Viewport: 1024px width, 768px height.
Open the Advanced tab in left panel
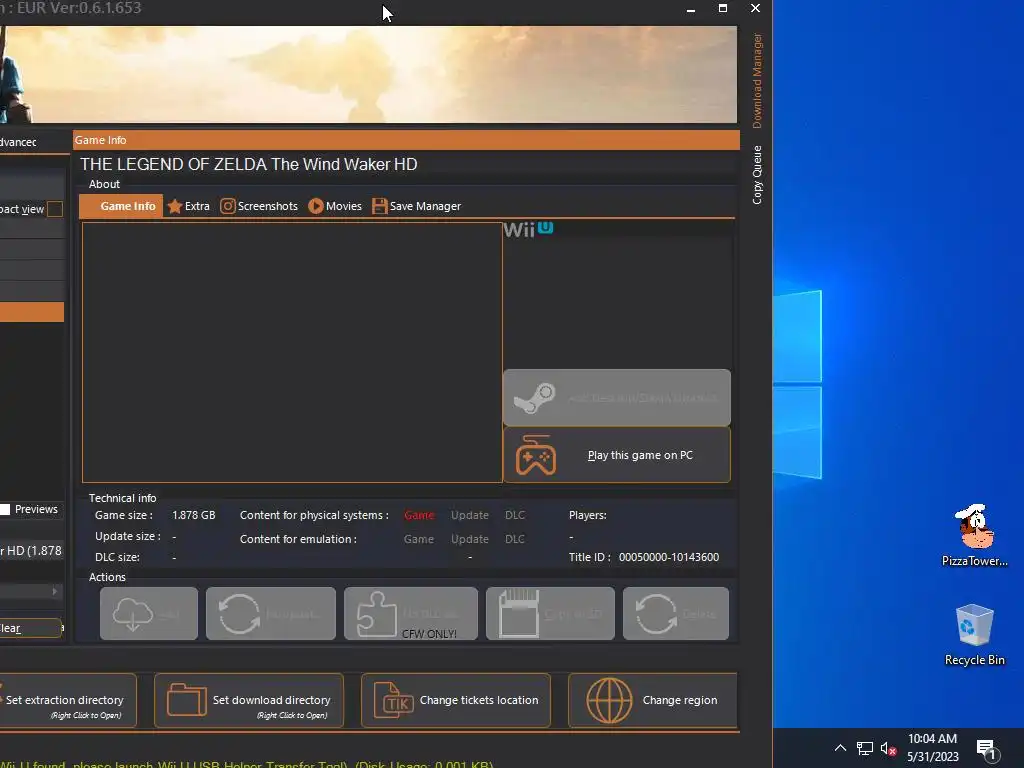[x=18, y=142]
